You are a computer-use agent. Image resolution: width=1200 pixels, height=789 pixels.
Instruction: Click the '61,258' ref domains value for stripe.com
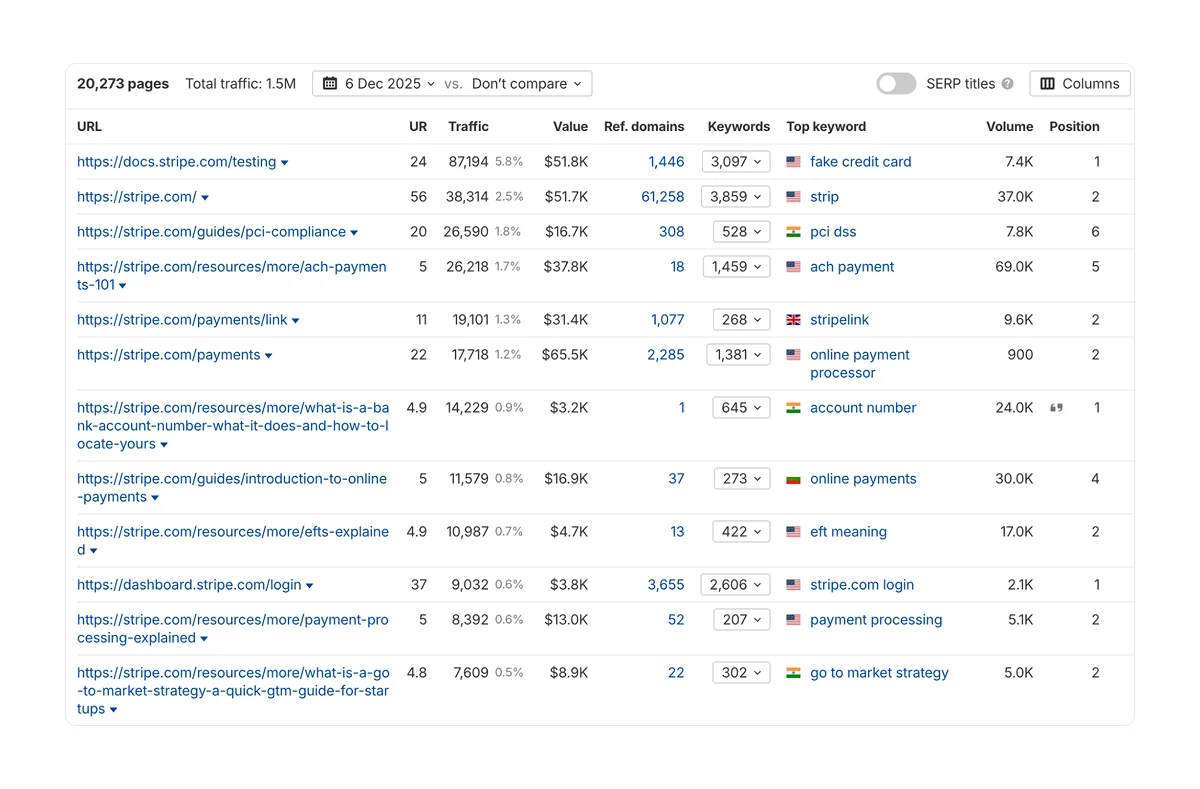(663, 196)
